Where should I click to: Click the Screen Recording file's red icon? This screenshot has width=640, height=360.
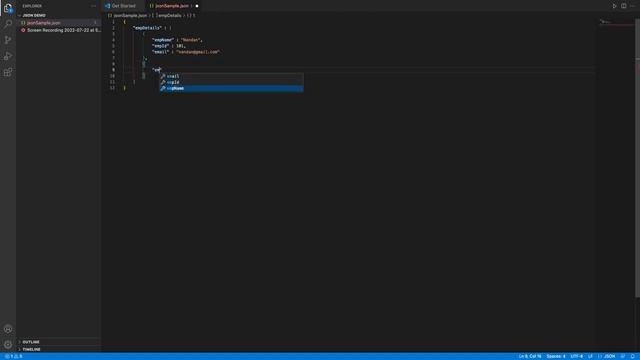coord(23,30)
